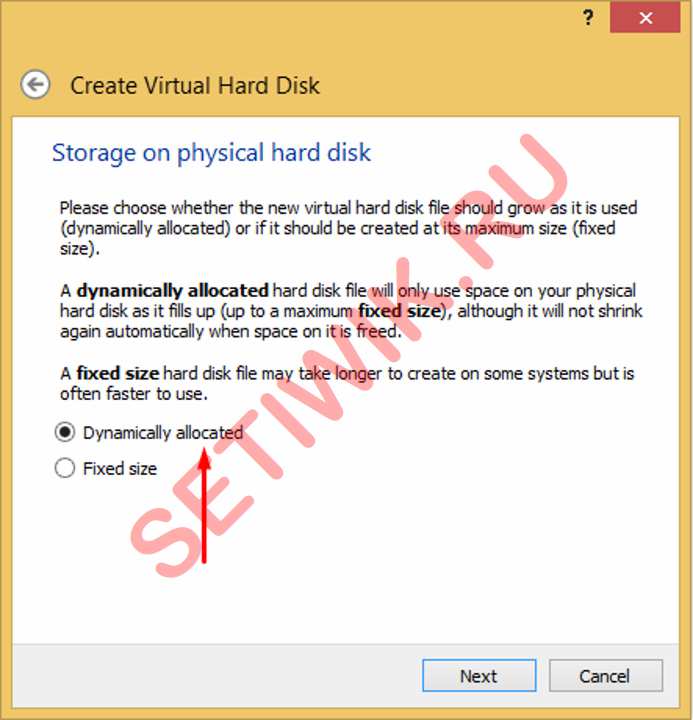Image resolution: width=693 pixels, height=720 pixels.
Task: Click the gray footer bar beside Next
Action: pos(216,676)
